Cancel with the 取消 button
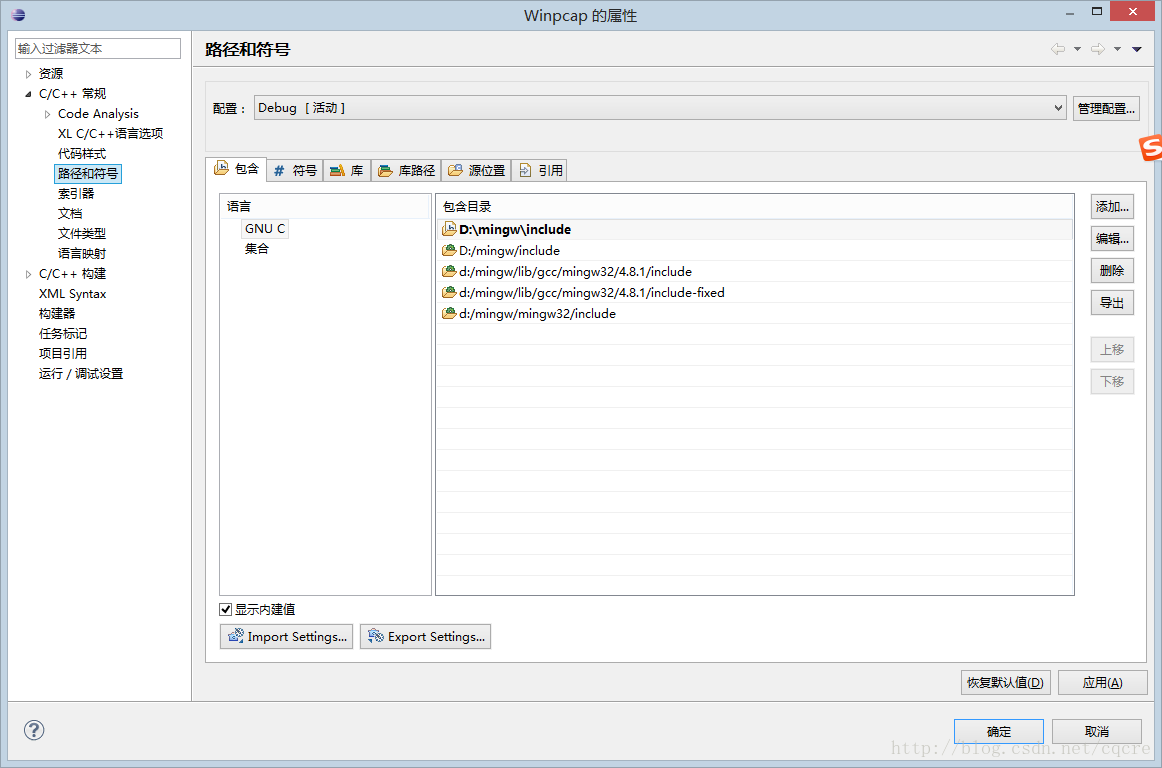This screenshot has width=1162, height=768. pyautogui.click(x=1096, y=731)
